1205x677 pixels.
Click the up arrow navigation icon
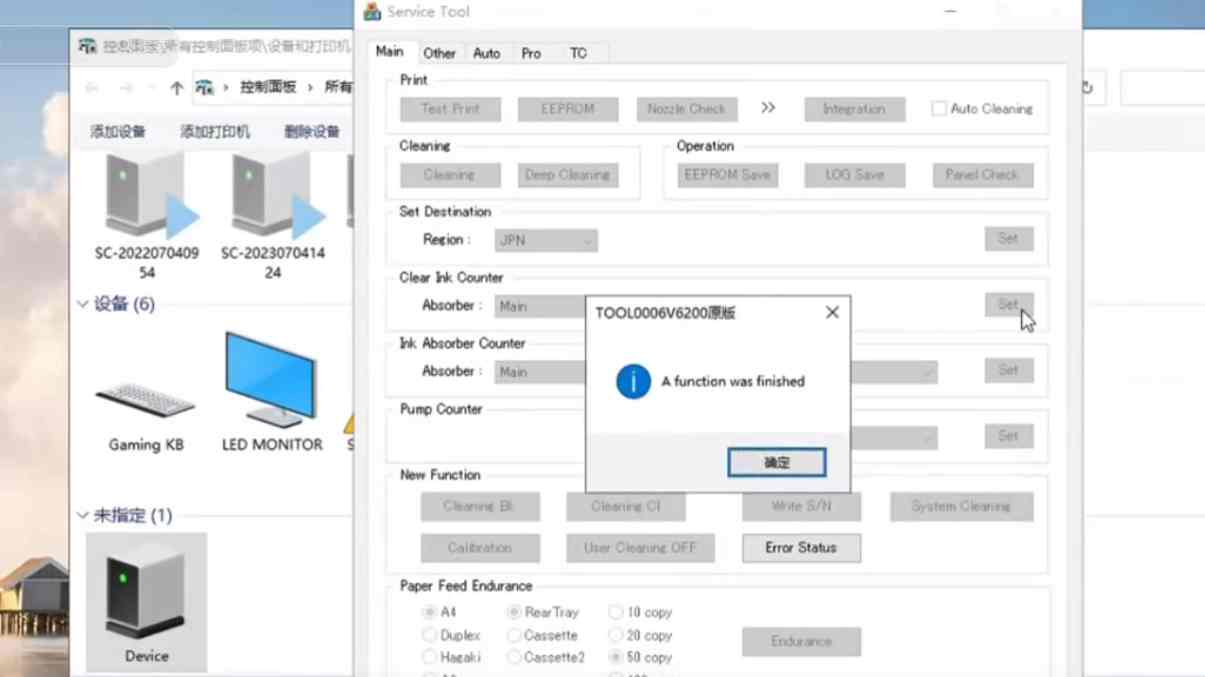point(176,88)
